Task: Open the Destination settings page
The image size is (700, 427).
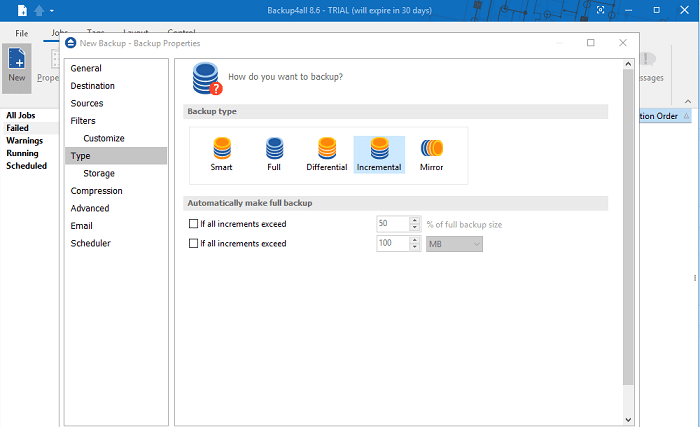Action: [92, 86]
